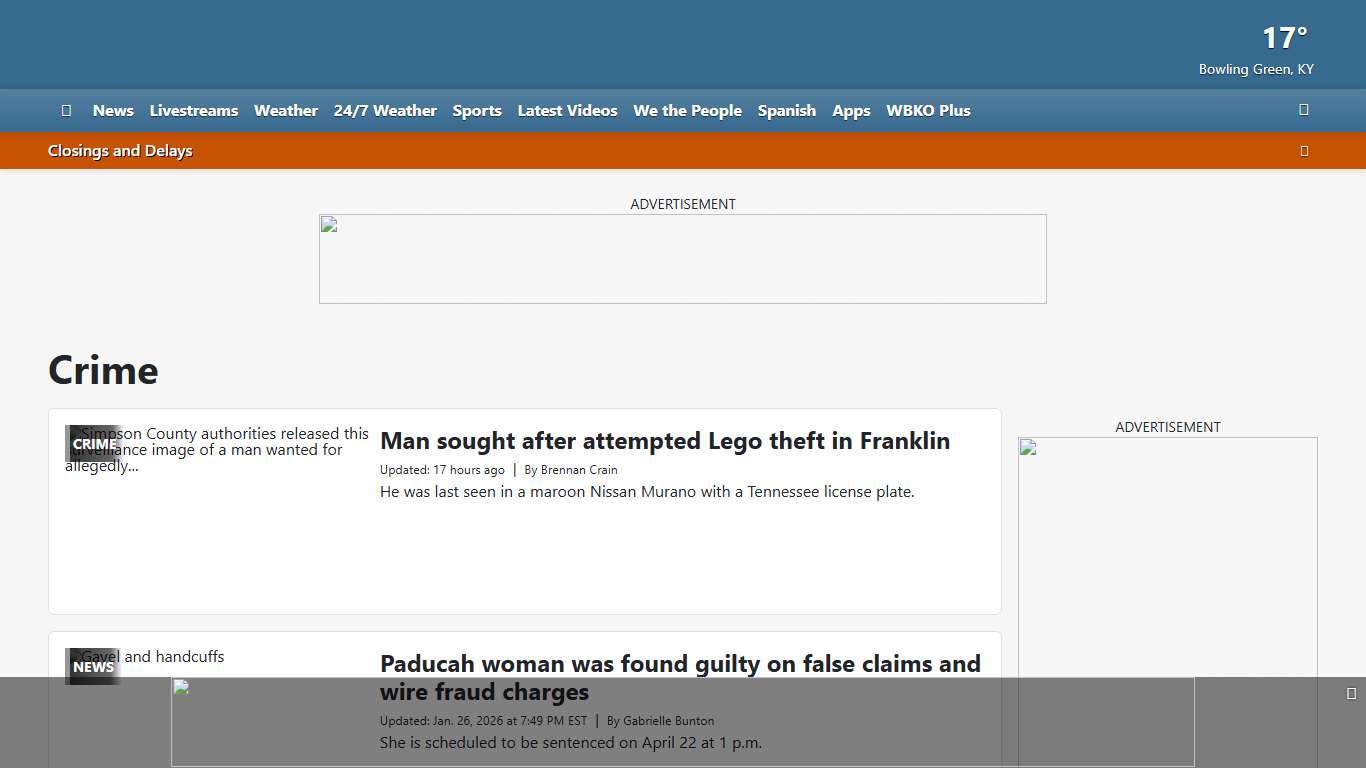Image resolution: width=1366 pixels, height=768 pixels.
Task: Open the Paducah woman wire fraud article
Action: point(680,664)
